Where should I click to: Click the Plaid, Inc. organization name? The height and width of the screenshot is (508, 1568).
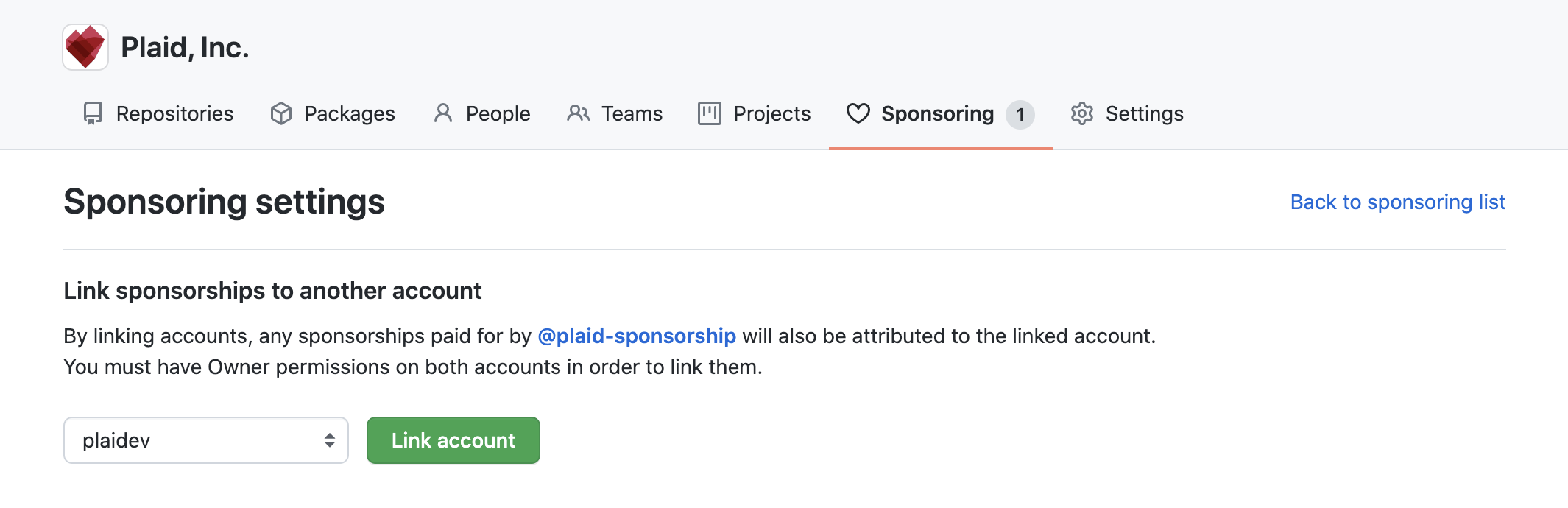[x=185, y=47]
